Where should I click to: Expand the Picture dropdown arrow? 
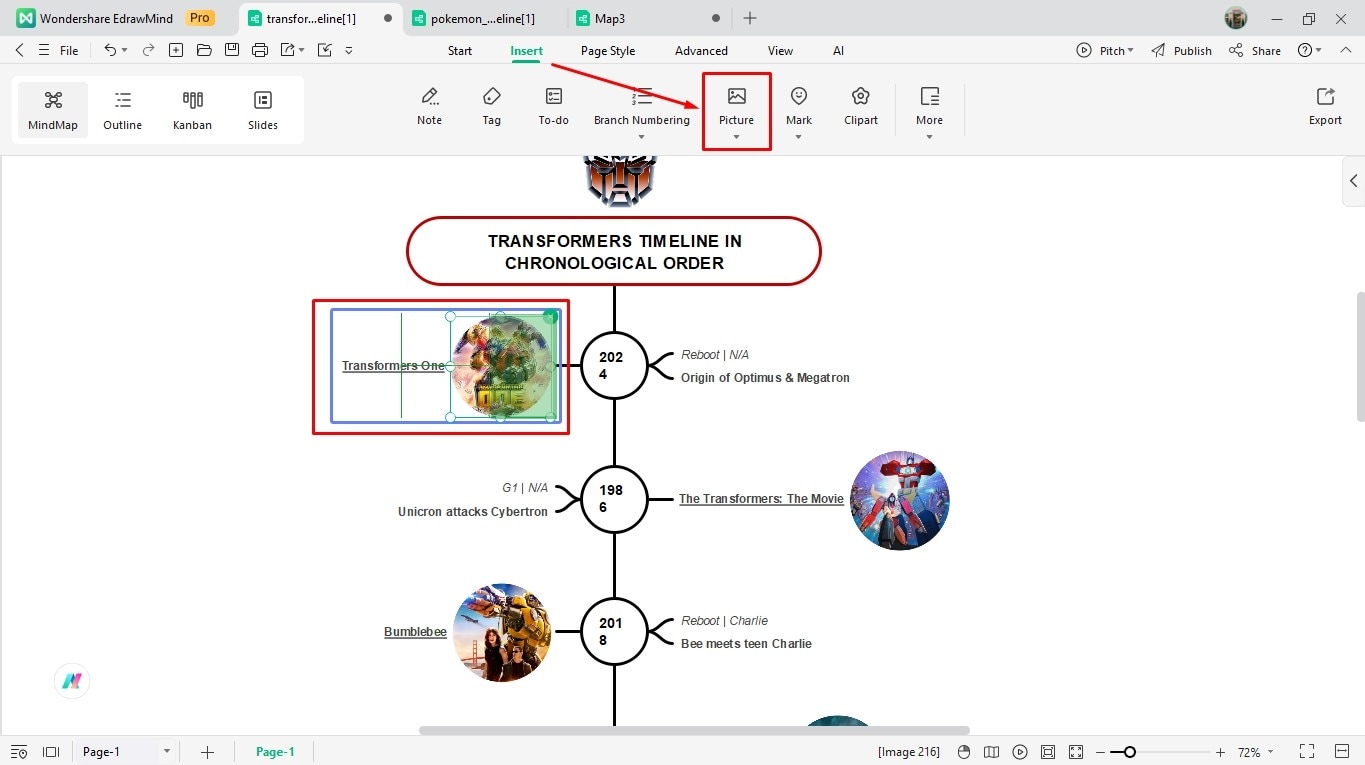pos(736,138)
